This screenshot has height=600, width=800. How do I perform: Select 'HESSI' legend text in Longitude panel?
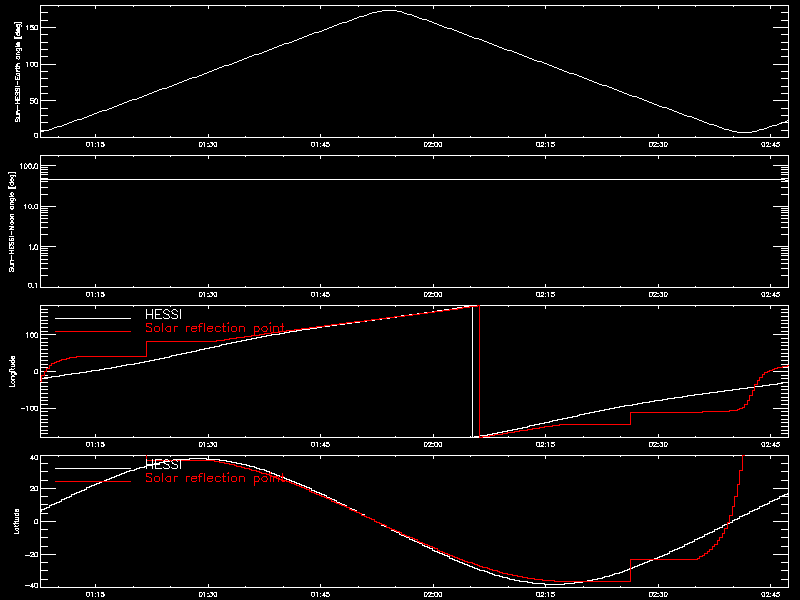point(163,314)
